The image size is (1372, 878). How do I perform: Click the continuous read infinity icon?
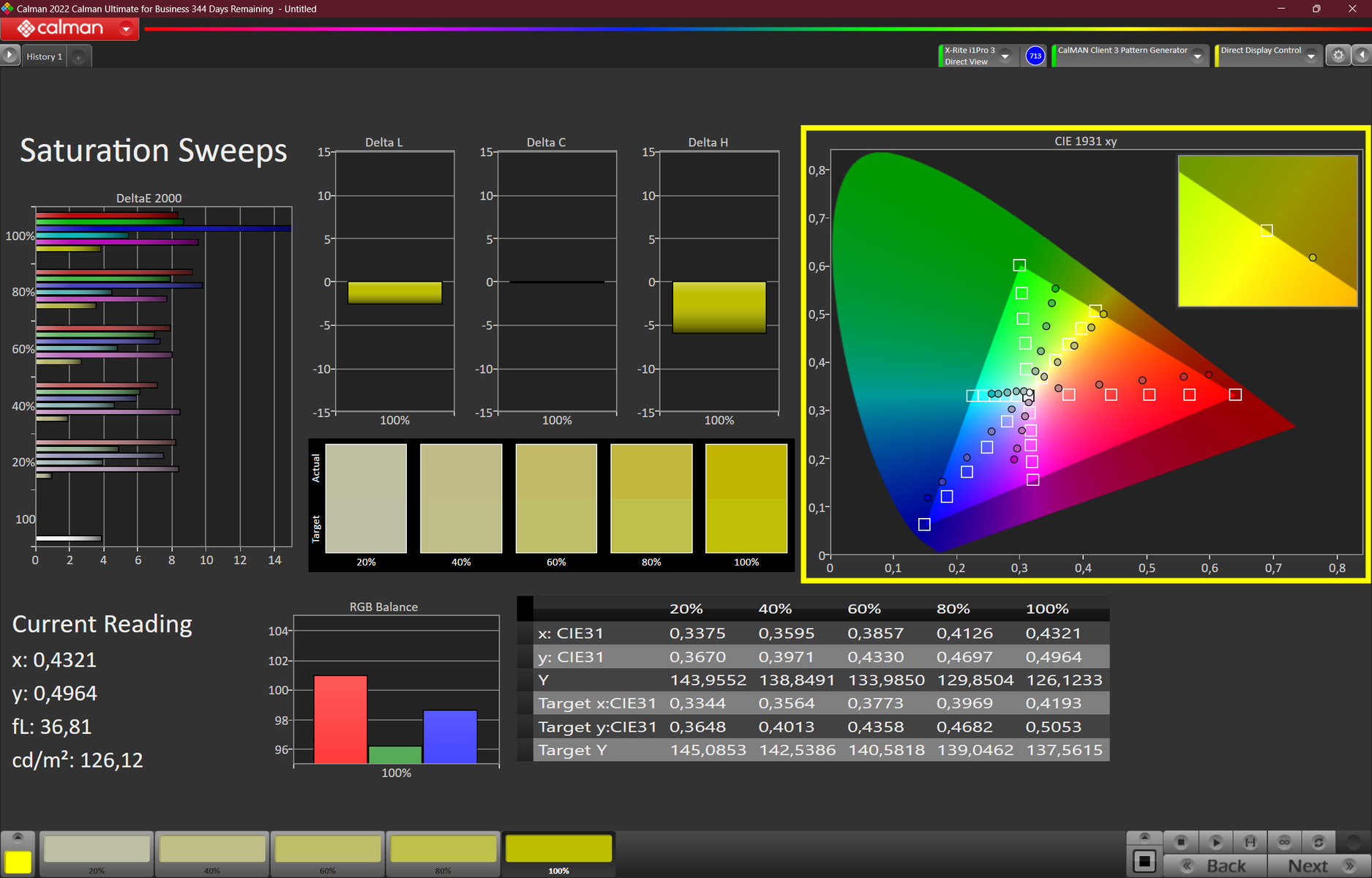(1284, 842)
